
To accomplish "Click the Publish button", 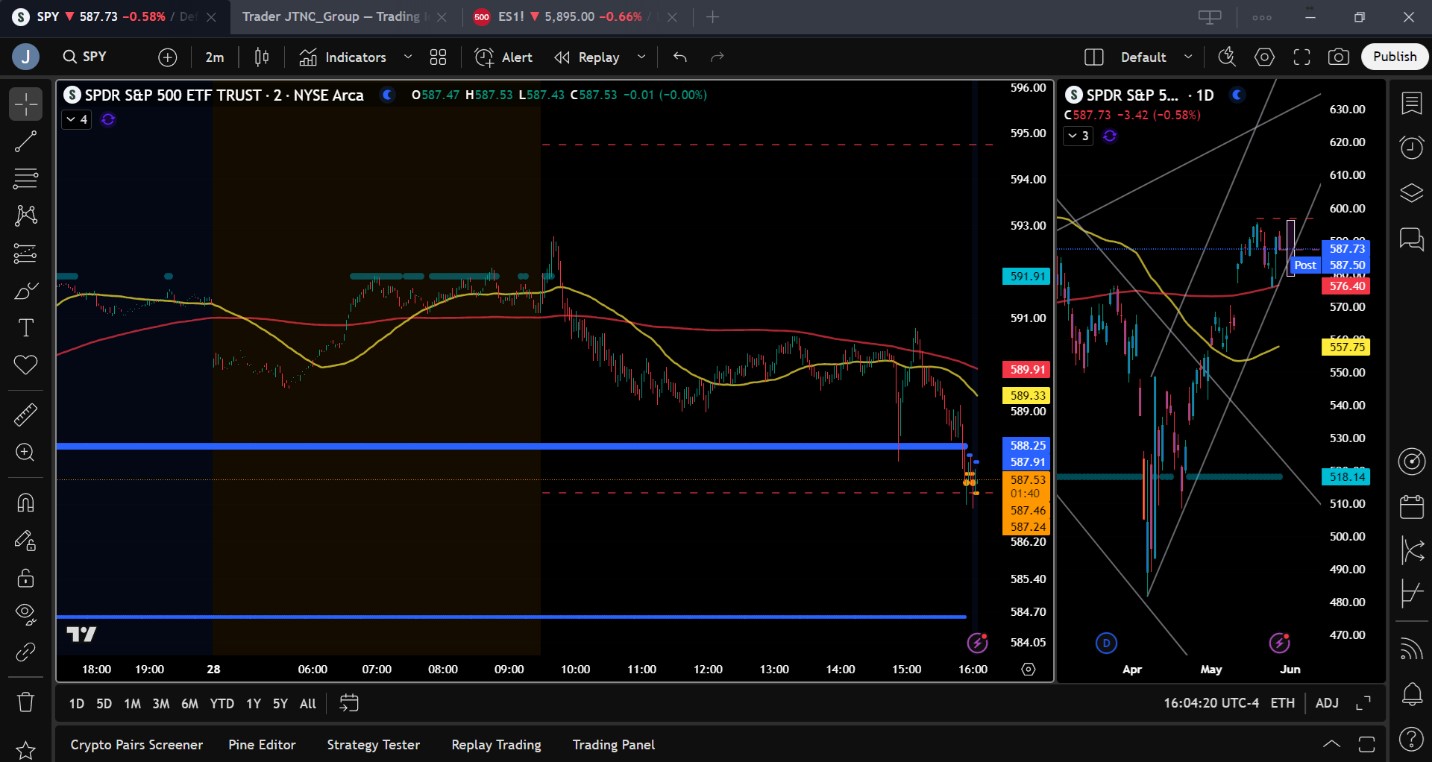I will coord(1395,57).
